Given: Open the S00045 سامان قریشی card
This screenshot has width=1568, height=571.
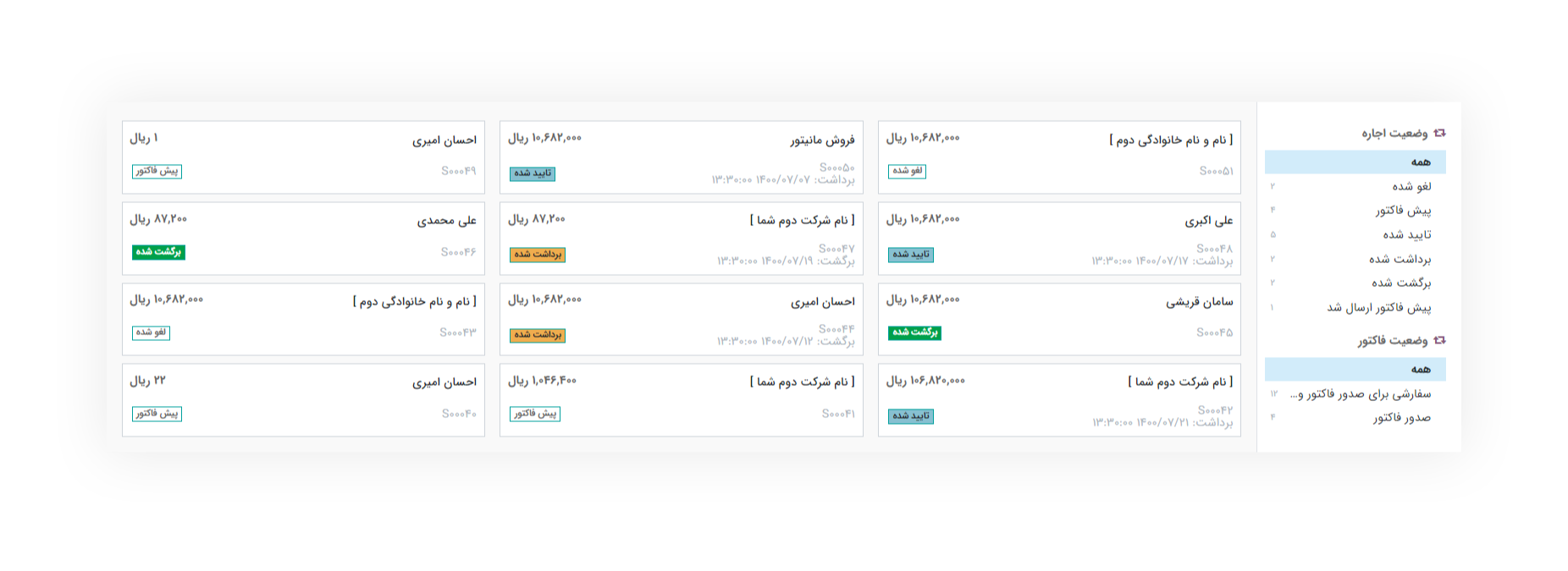Looking at the screenshot, I should point(1059,319).
